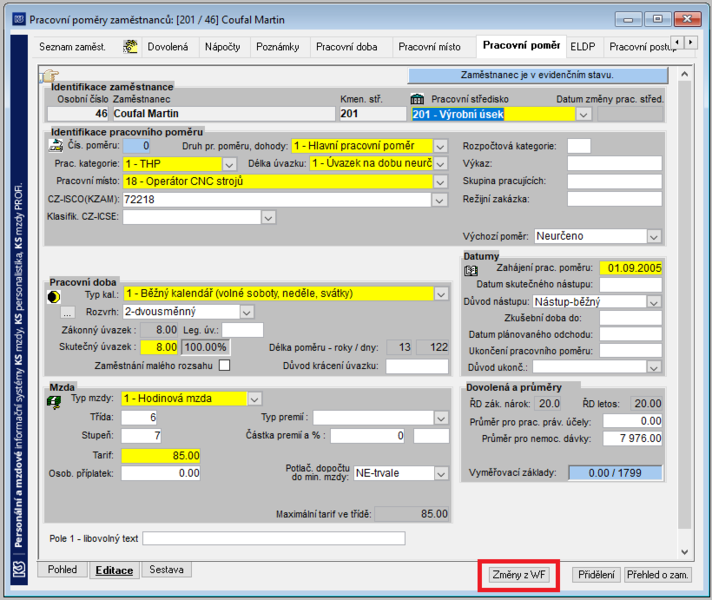The width and height of the screenshot is (712, 600).
Task: Switch to the Pracovní doba tab
Action: click(346, 47)
